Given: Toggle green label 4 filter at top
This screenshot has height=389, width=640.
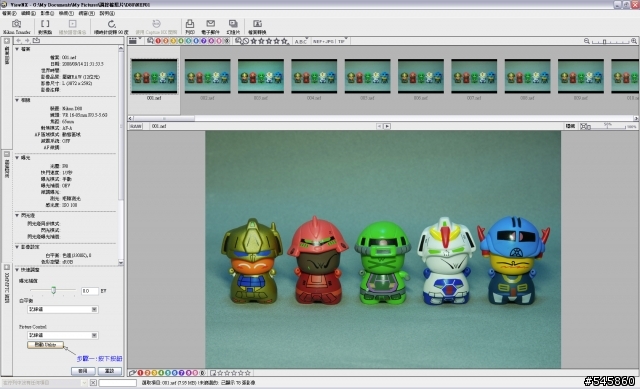Looking at the screenshot, I should [x=181, y=41].
